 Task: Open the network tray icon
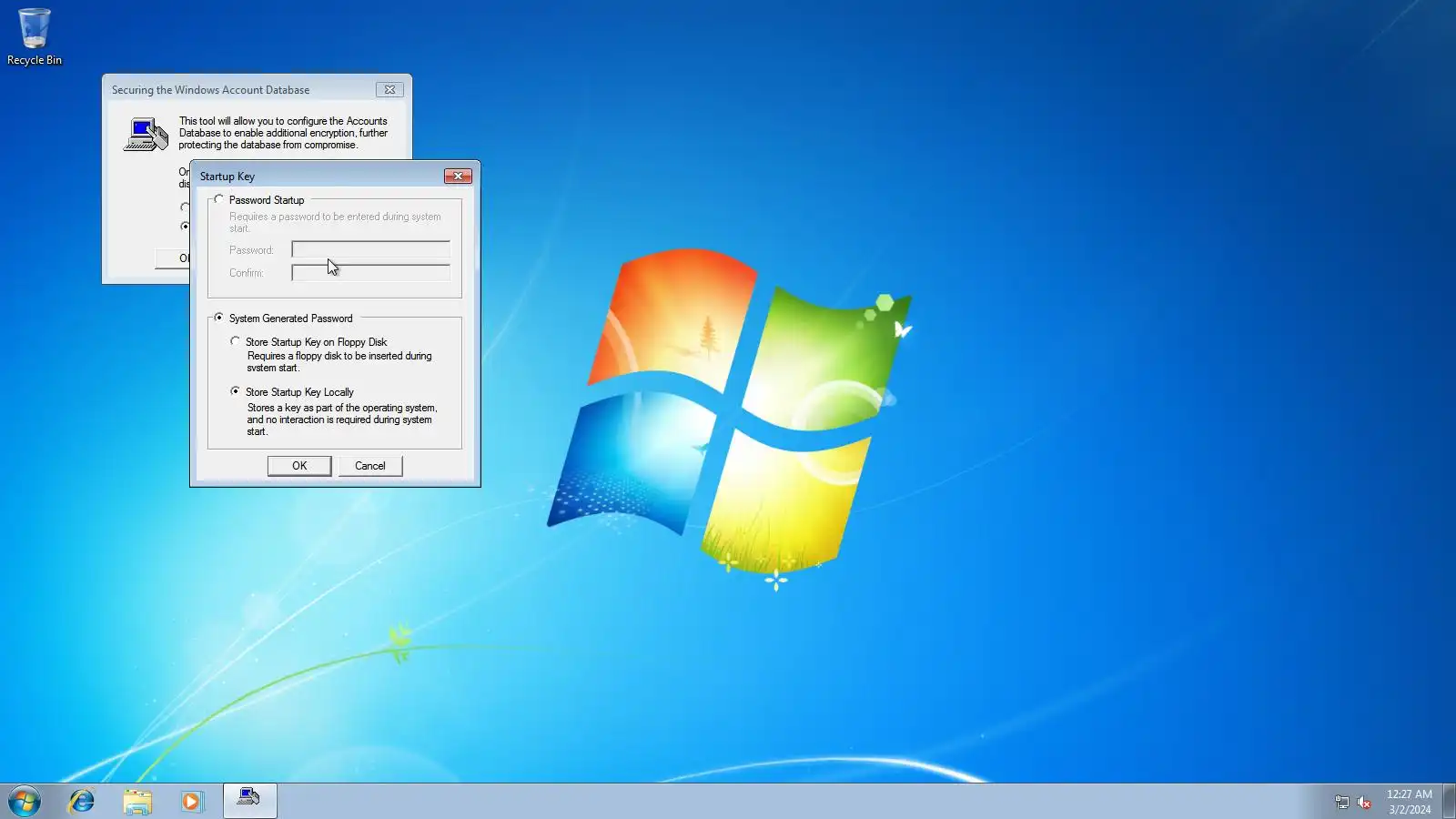(x=1341, y=802)
